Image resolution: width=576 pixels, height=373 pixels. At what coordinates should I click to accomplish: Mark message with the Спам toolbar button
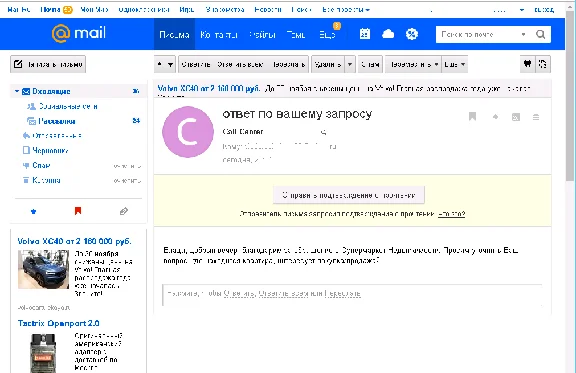point(370,64)
